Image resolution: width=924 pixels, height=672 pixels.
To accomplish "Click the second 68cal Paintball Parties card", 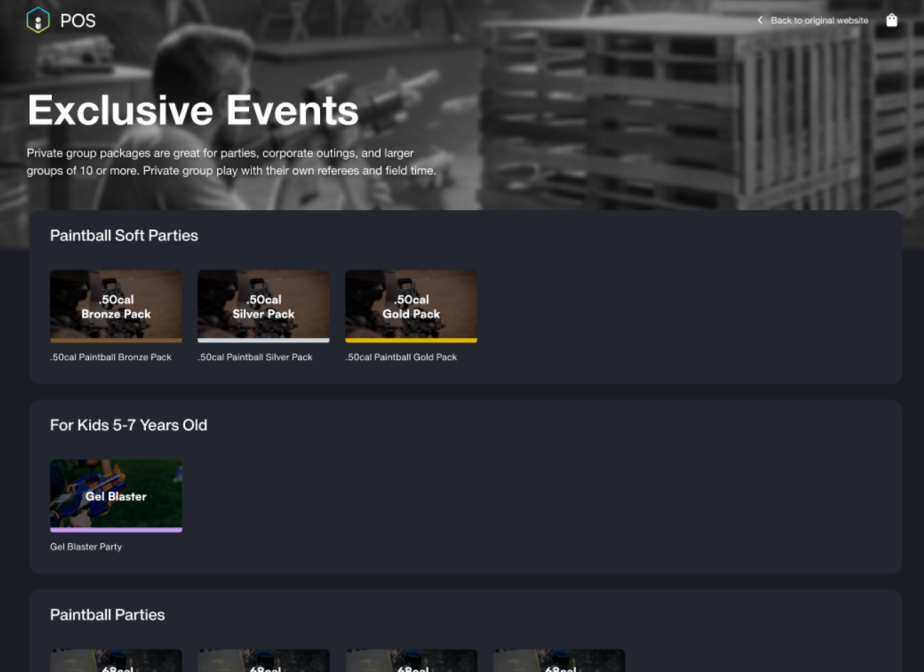I will coord(263,660).
